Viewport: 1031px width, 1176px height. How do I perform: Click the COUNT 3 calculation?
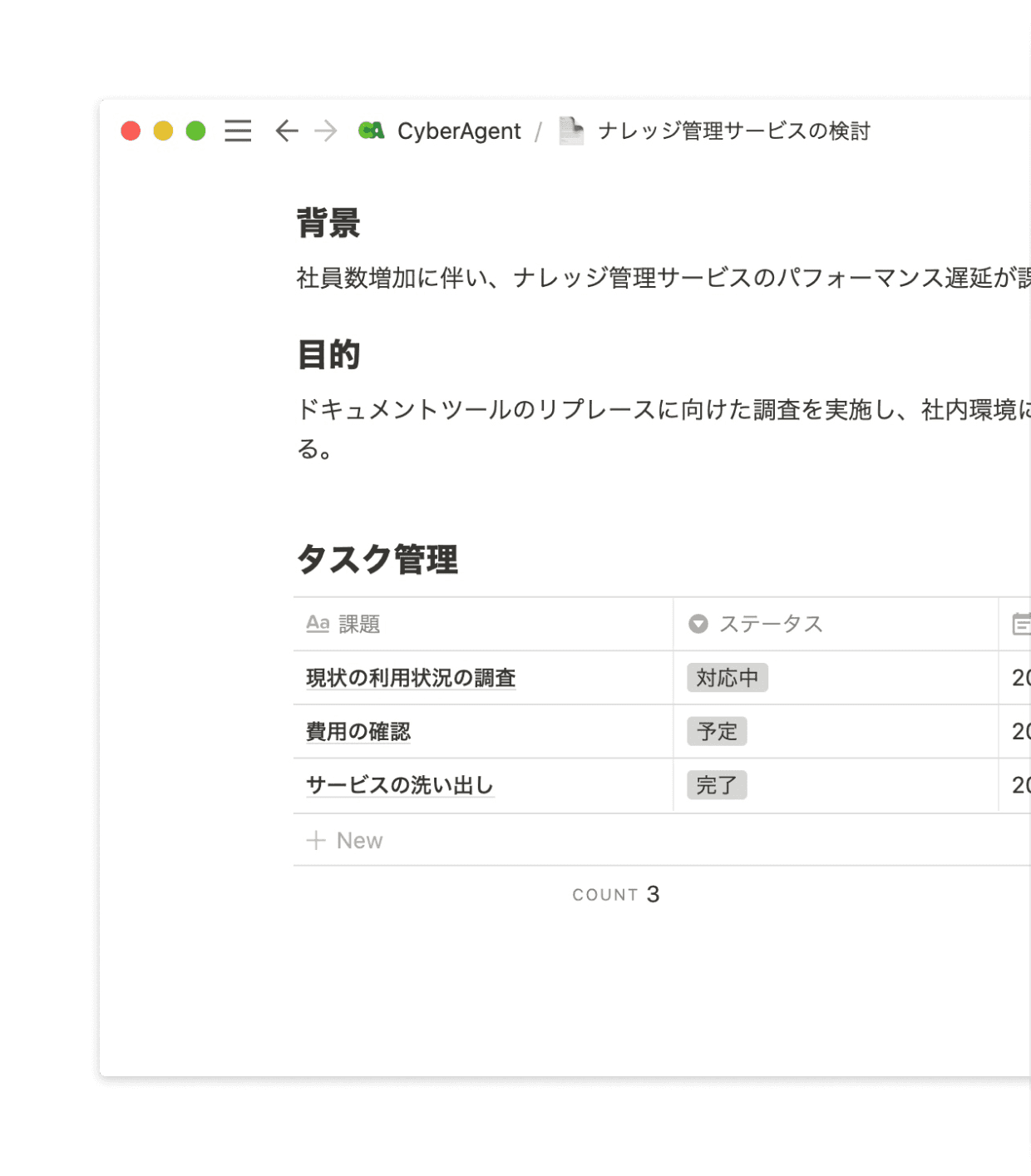point(615,894)
